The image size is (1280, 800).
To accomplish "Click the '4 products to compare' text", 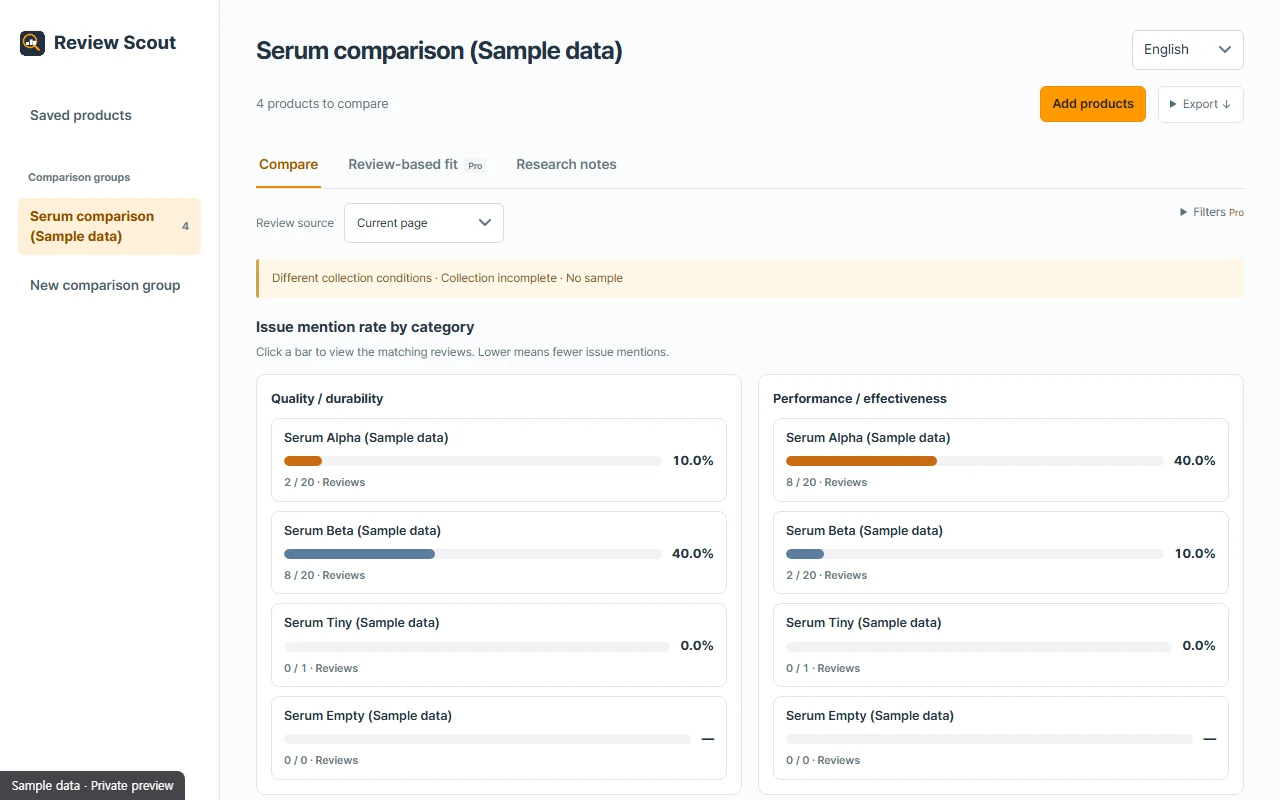I will click(322, 104).
